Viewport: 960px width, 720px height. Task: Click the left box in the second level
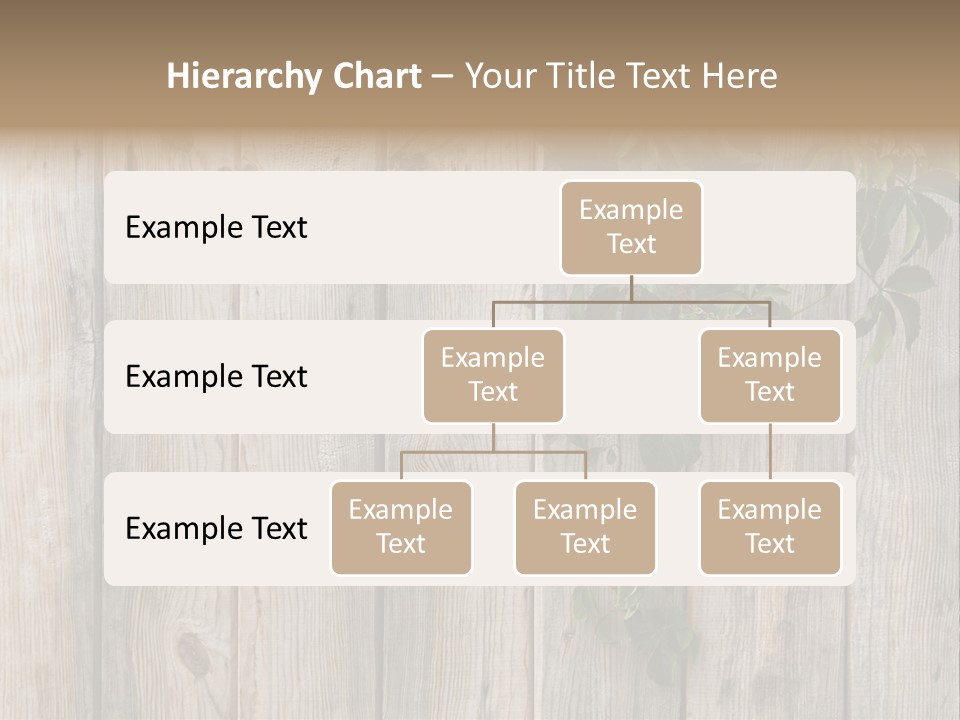(493, 375)
